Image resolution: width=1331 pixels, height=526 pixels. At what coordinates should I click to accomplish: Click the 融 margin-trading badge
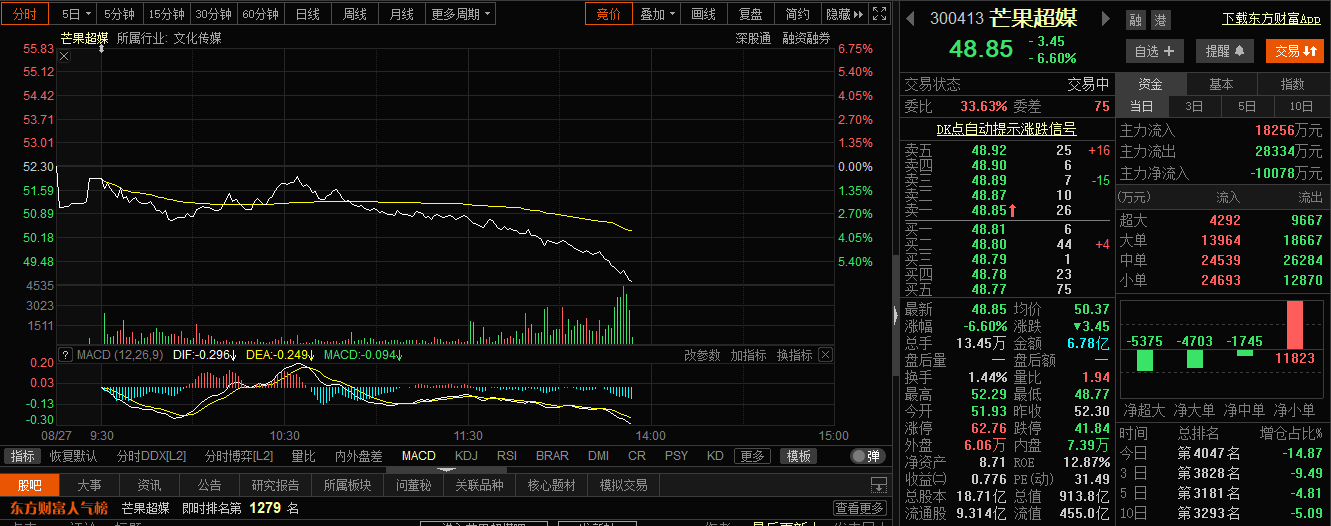1135,20
